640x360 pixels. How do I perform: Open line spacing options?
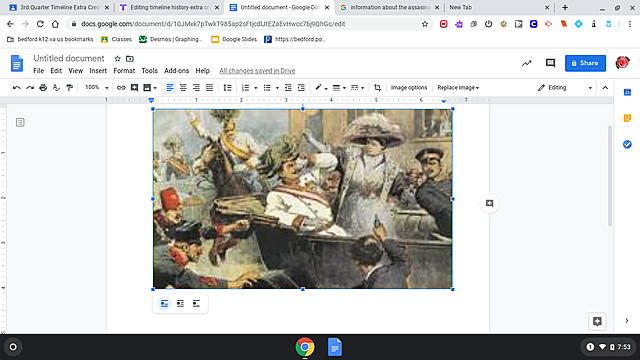pyautogui.click(x=227, y=88)
